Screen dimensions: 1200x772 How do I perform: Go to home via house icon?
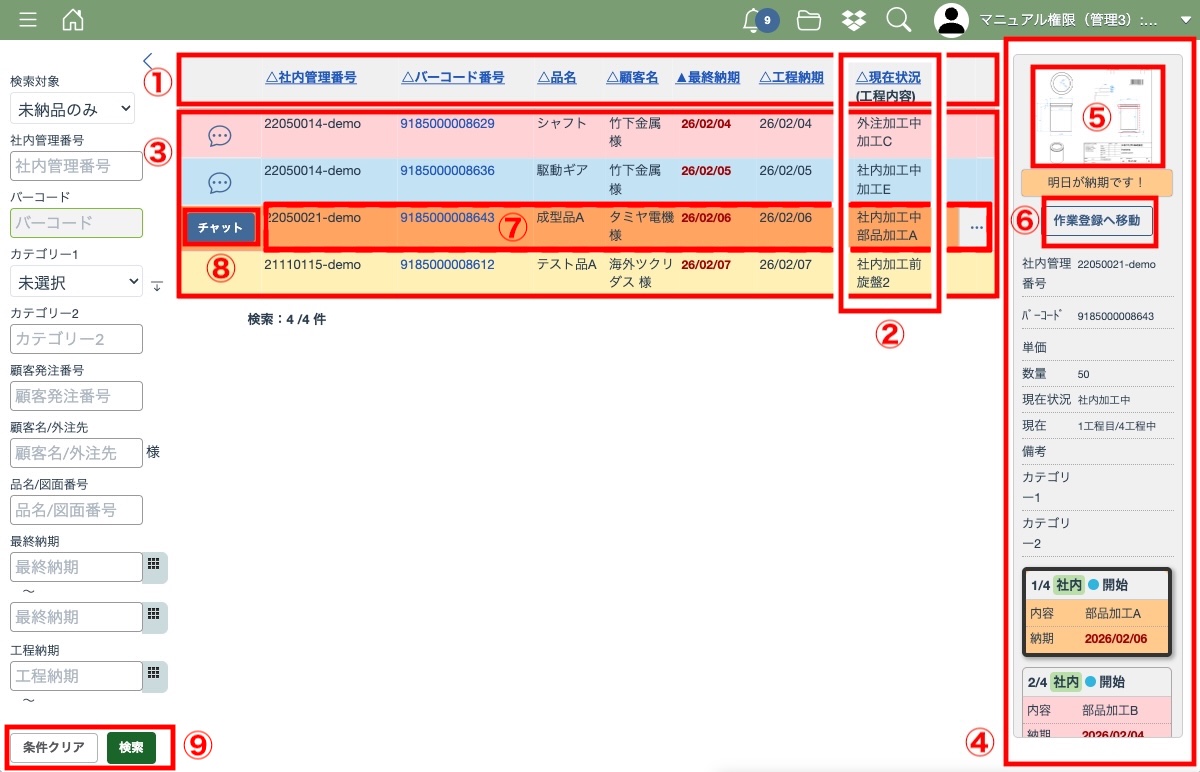[73, 19]
